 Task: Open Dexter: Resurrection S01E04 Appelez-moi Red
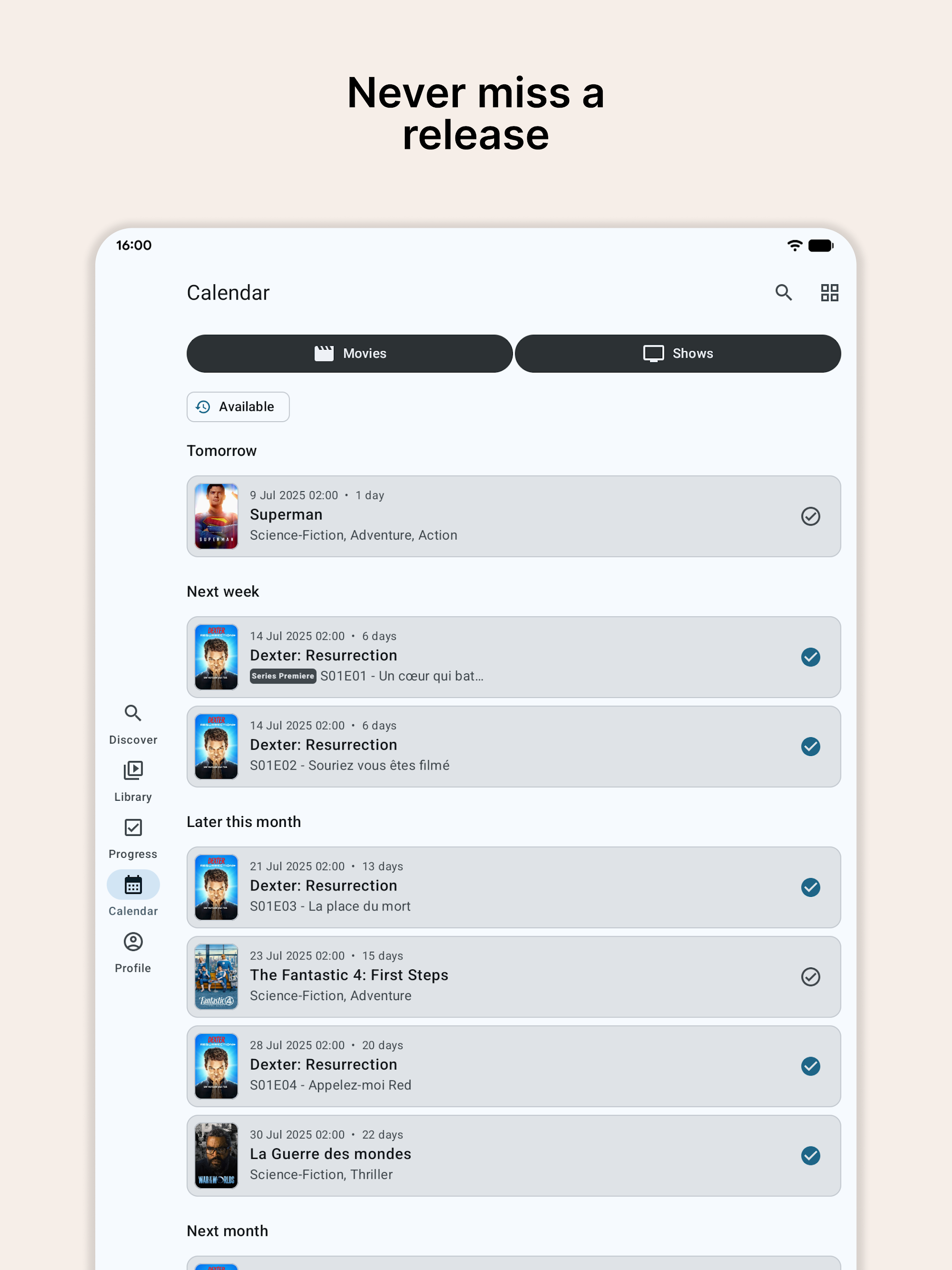(x=513, y=1066)
